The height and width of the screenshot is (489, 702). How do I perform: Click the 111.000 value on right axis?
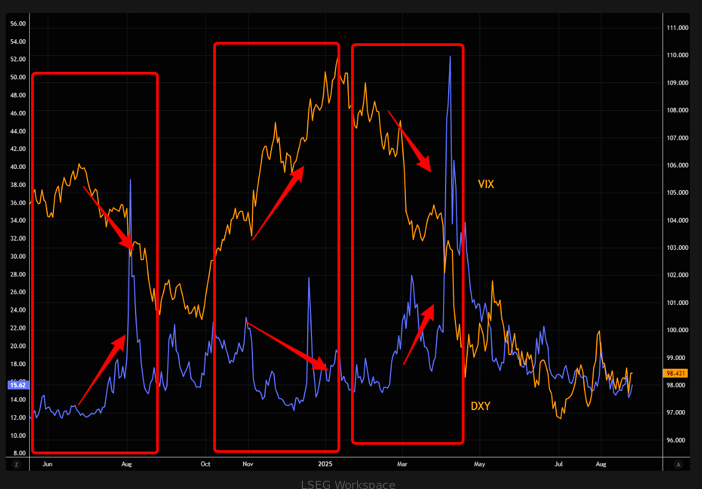point(676,28)
